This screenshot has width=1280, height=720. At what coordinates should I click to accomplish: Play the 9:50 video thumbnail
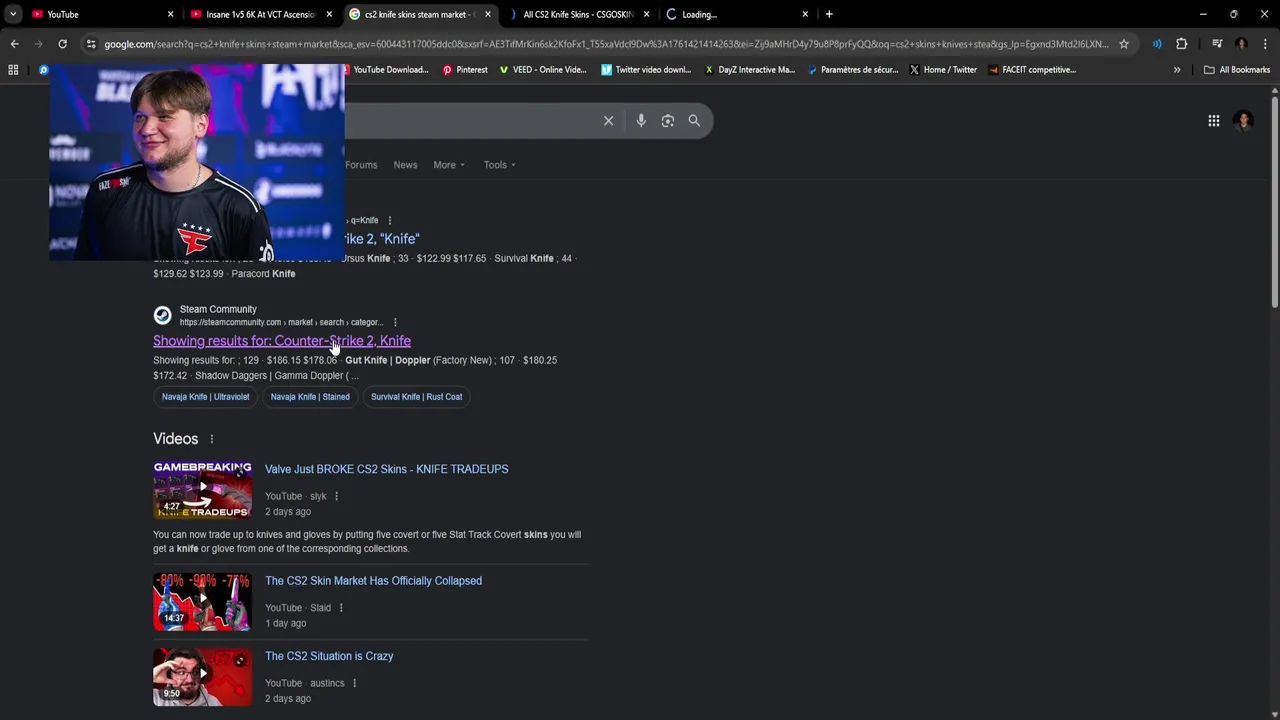203,677
